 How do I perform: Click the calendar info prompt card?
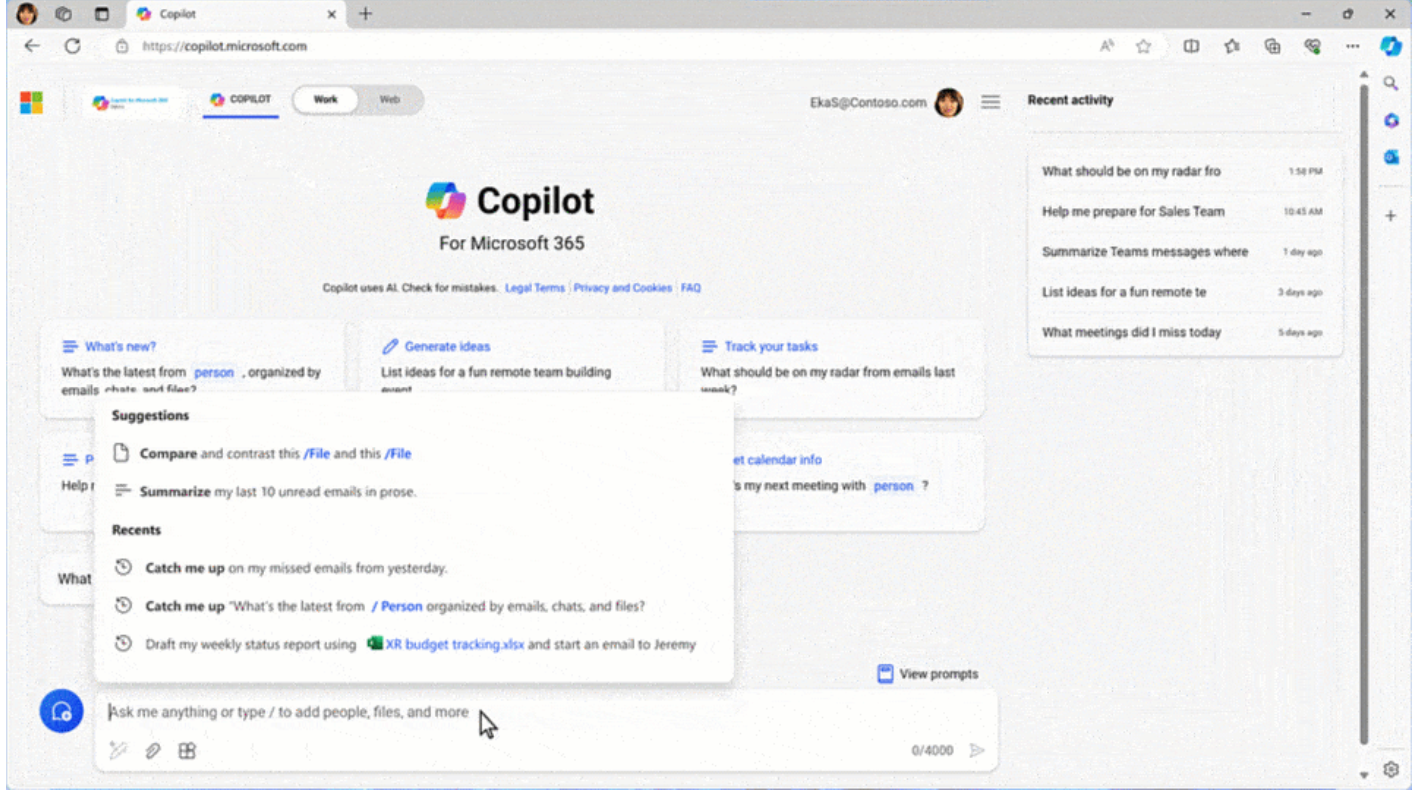point(858,480)
